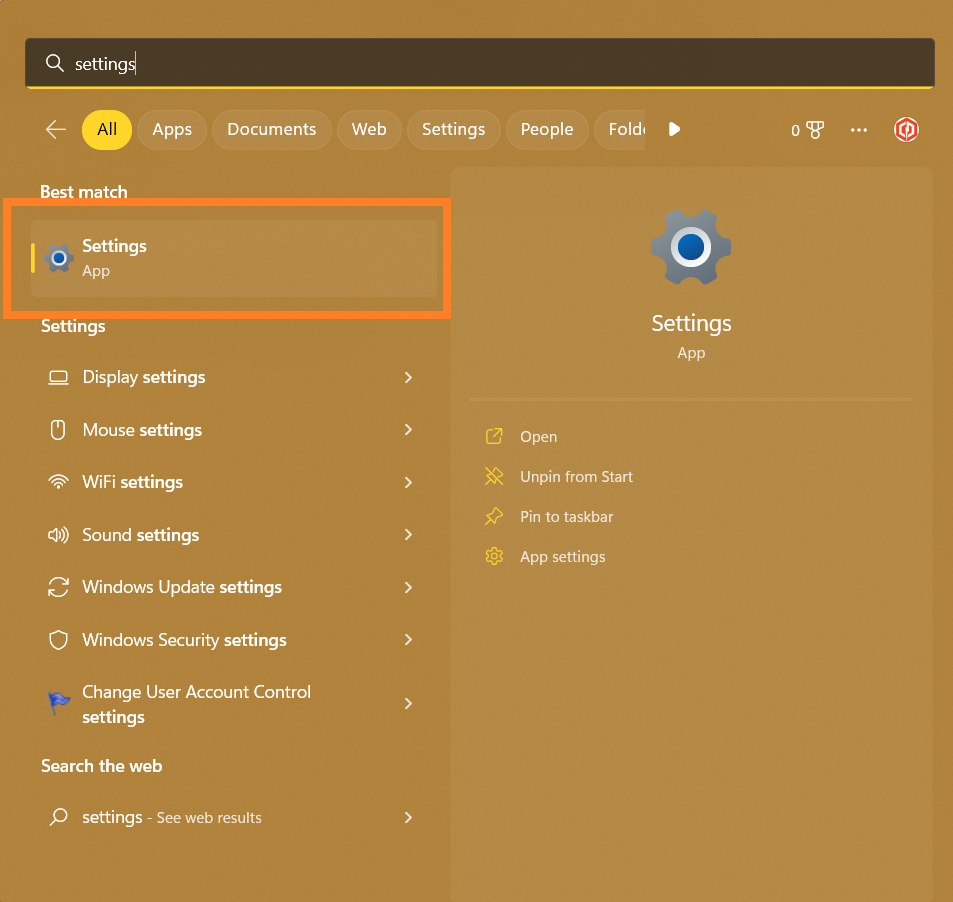Click the back arrow icon
953x902 pixels.
click(x=56, y=129)
